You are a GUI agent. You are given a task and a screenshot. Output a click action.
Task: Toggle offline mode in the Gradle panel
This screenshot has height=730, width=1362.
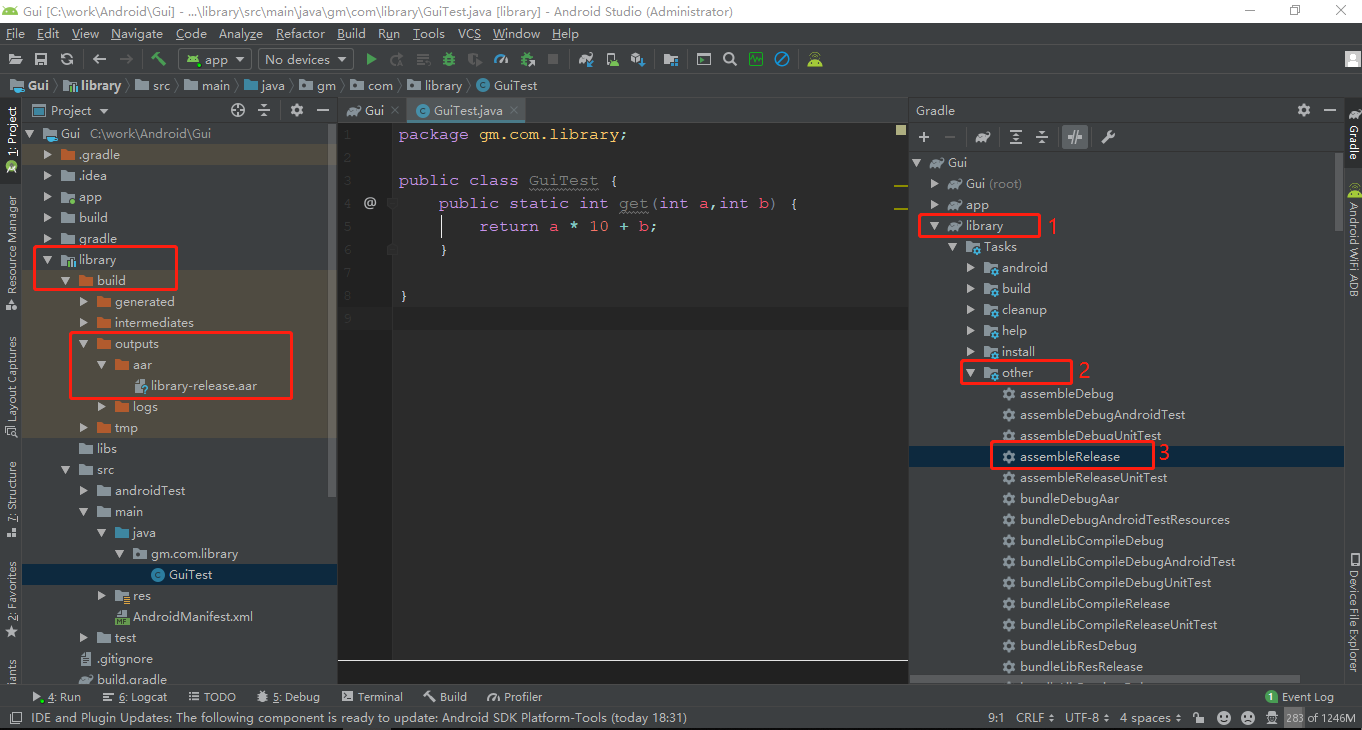coord(1075,137)
